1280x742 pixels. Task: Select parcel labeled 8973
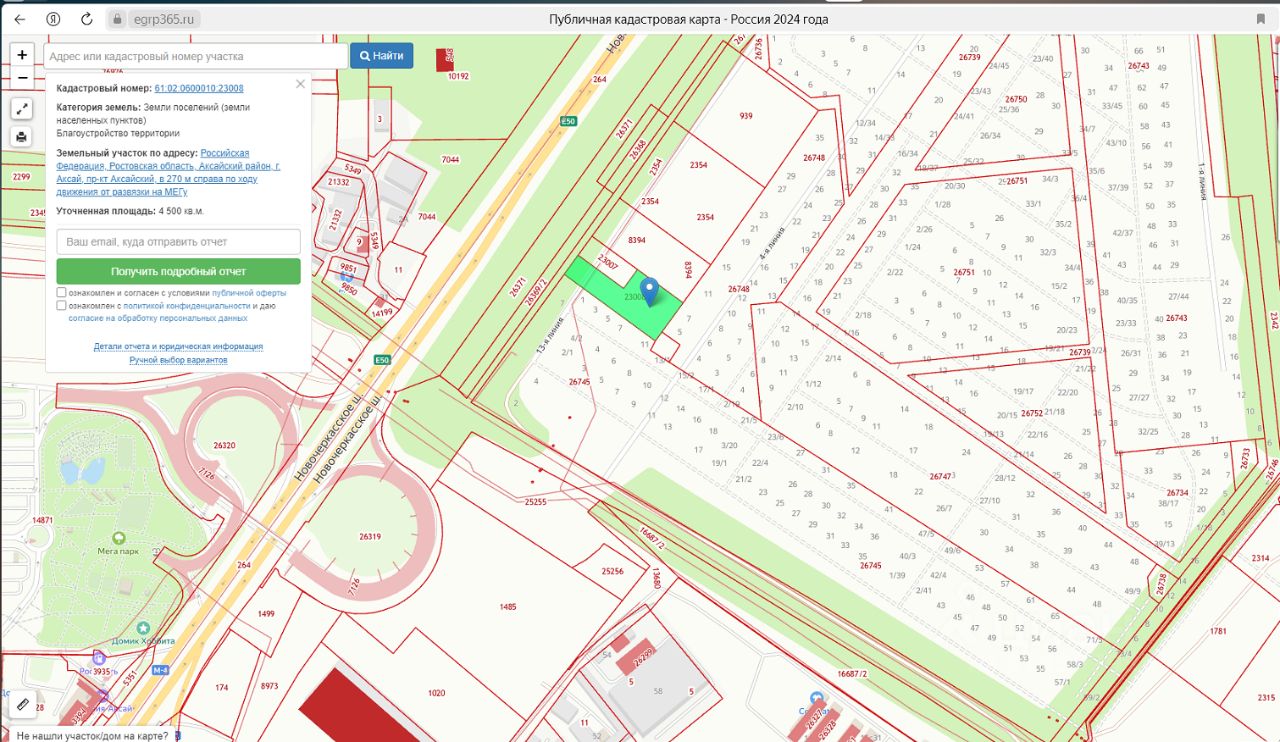(x=269, y=686)
